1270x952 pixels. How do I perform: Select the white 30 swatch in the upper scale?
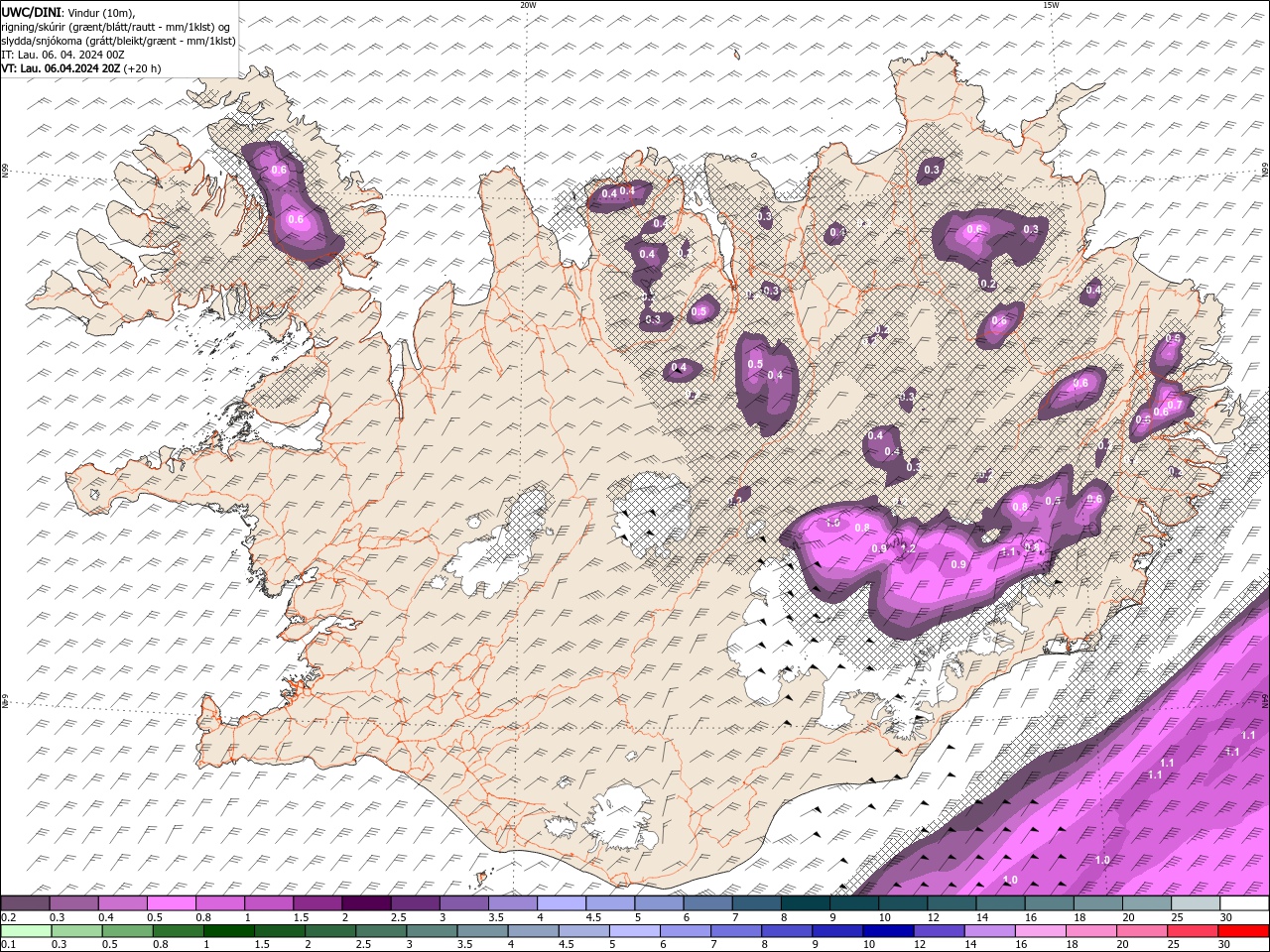coord(1244,903)
